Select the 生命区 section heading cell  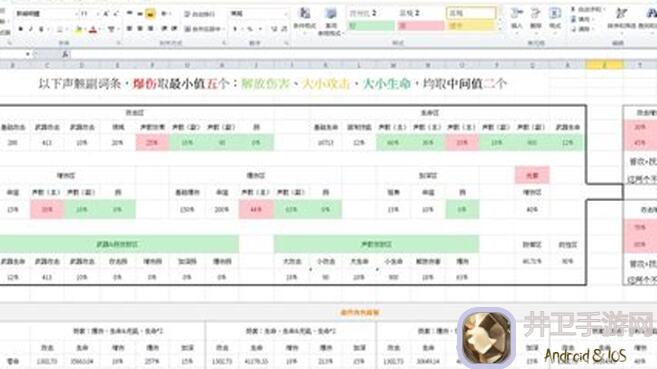pyautogui.click(x=430, y=113)
